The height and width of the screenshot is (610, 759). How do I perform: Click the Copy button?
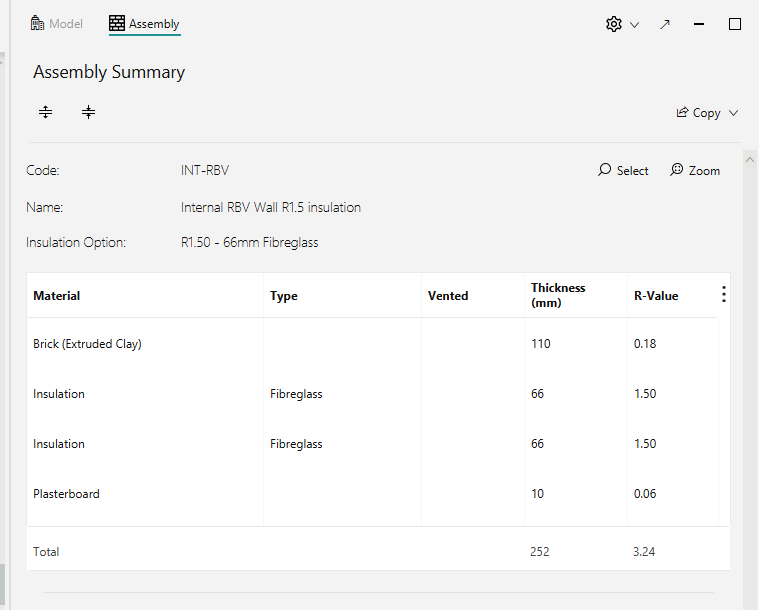pos(707,113)
